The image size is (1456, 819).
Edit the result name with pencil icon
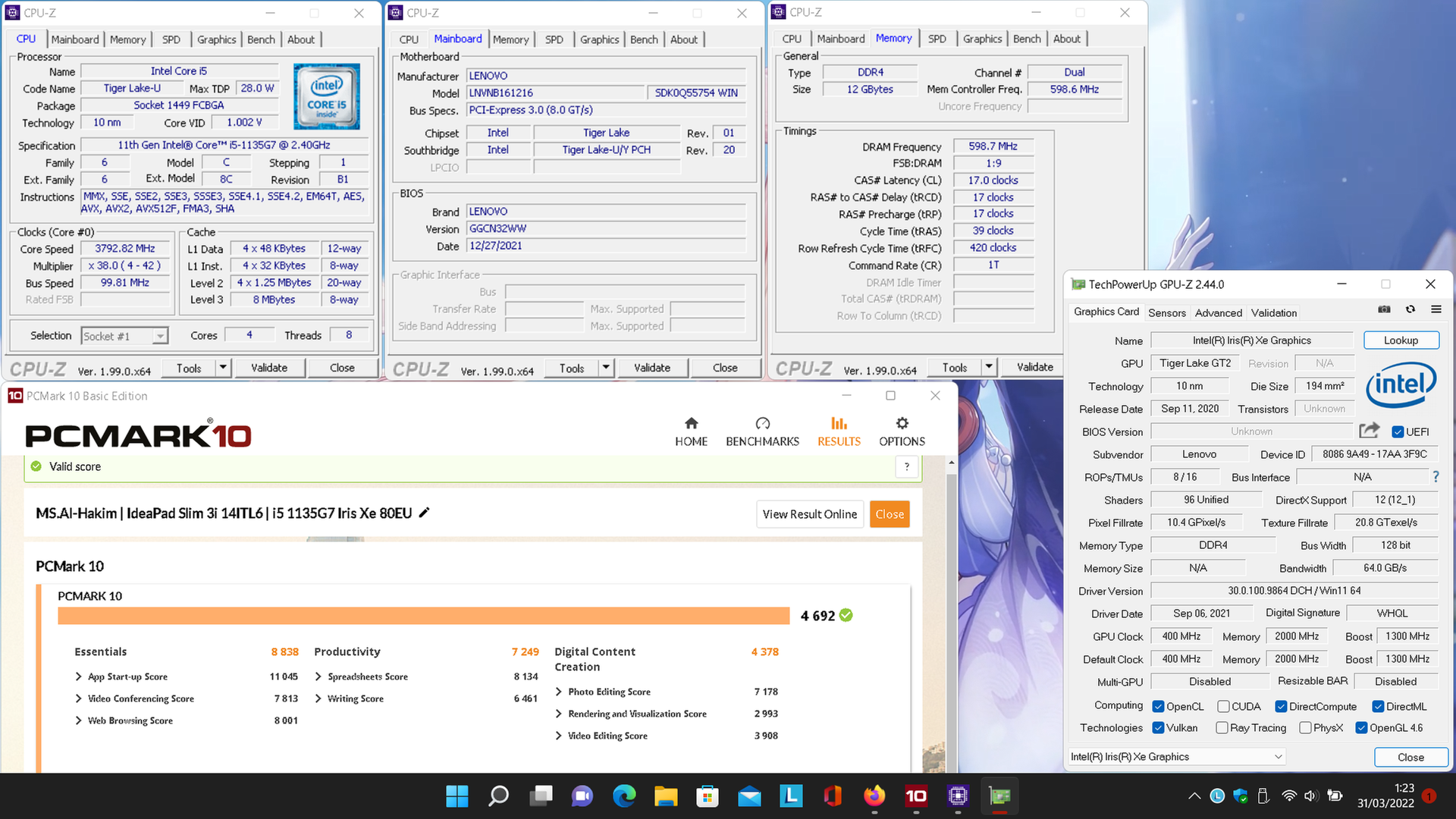coord(425,513)
